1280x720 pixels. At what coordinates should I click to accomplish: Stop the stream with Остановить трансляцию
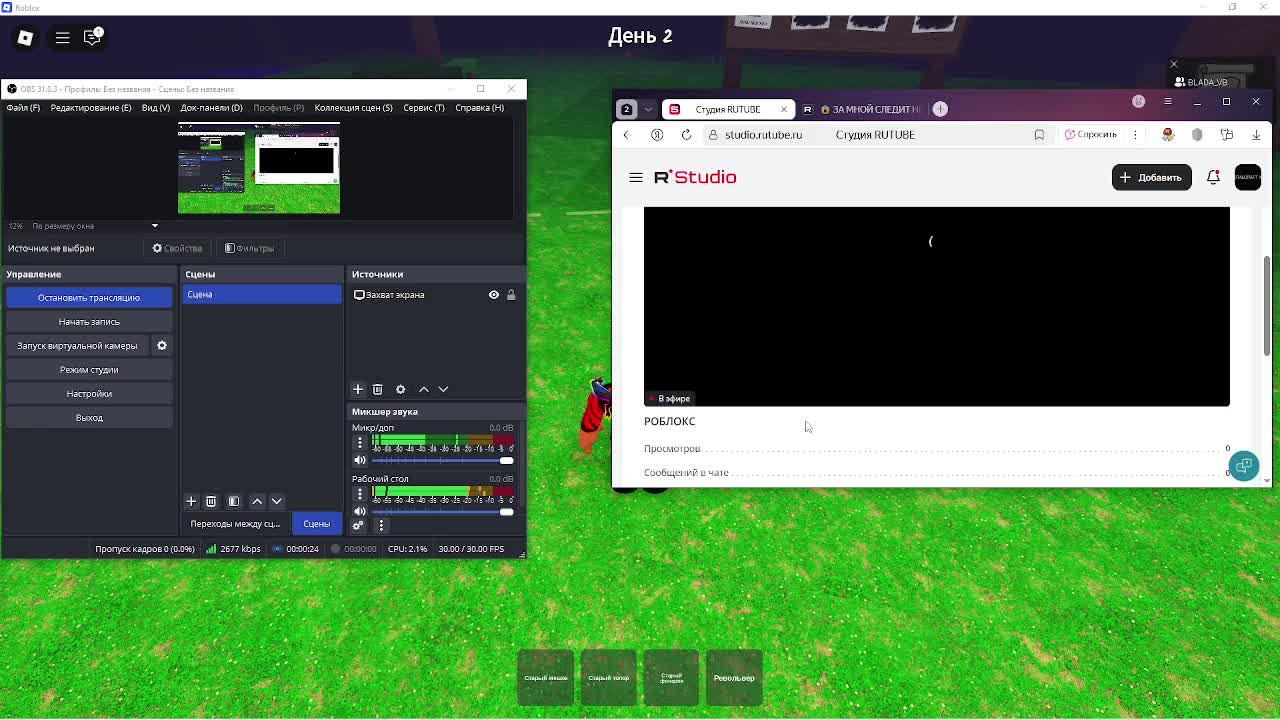tap(89, 298)
